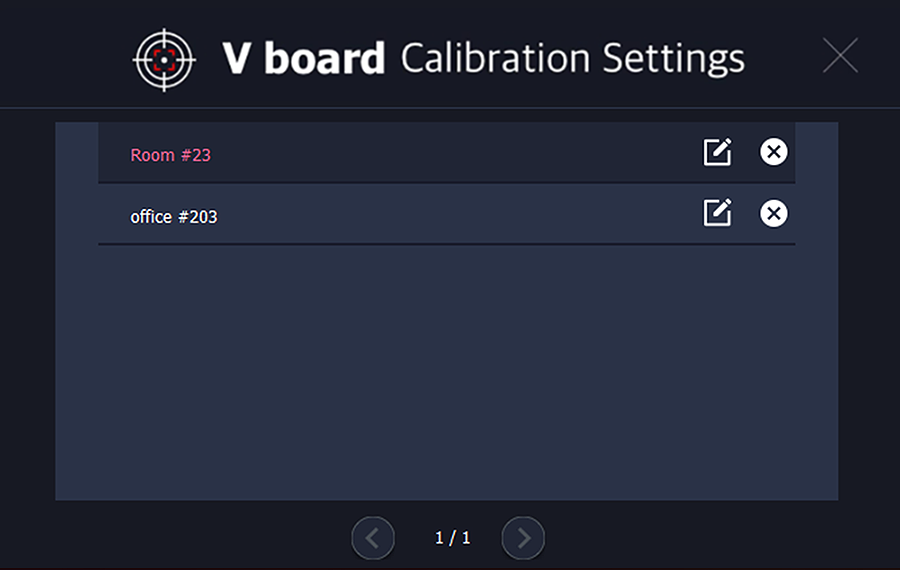Go to the next page of calibrations
The image size is (900, 570).
tap(523, 538)
